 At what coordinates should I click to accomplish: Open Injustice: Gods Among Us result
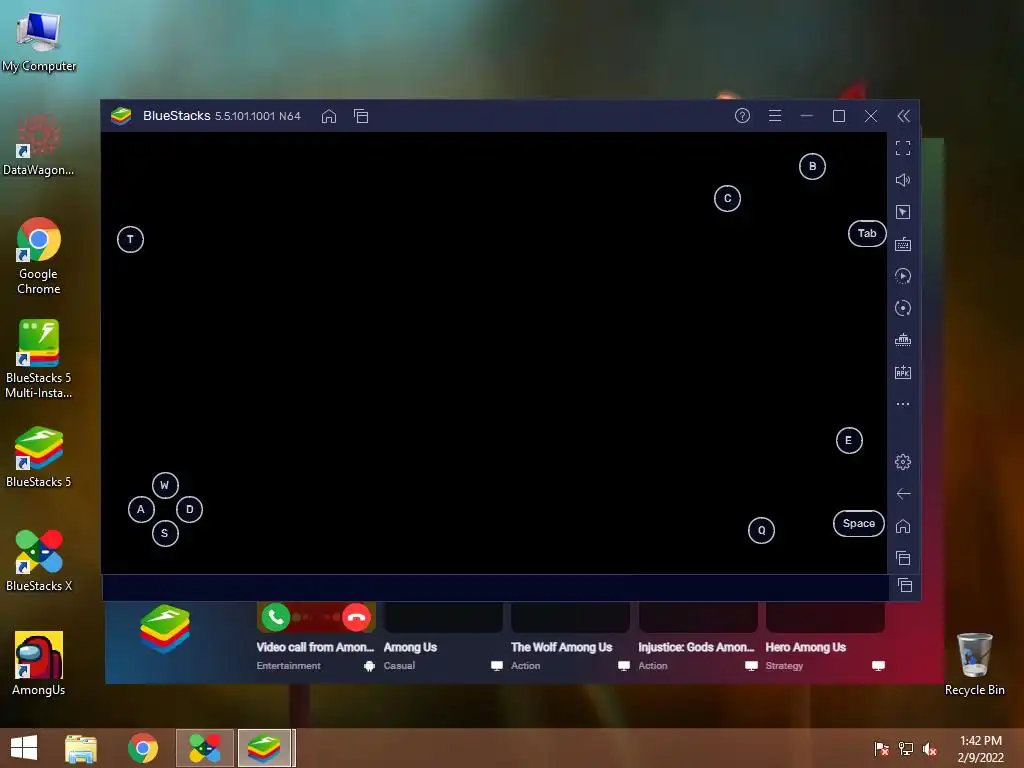697,638
